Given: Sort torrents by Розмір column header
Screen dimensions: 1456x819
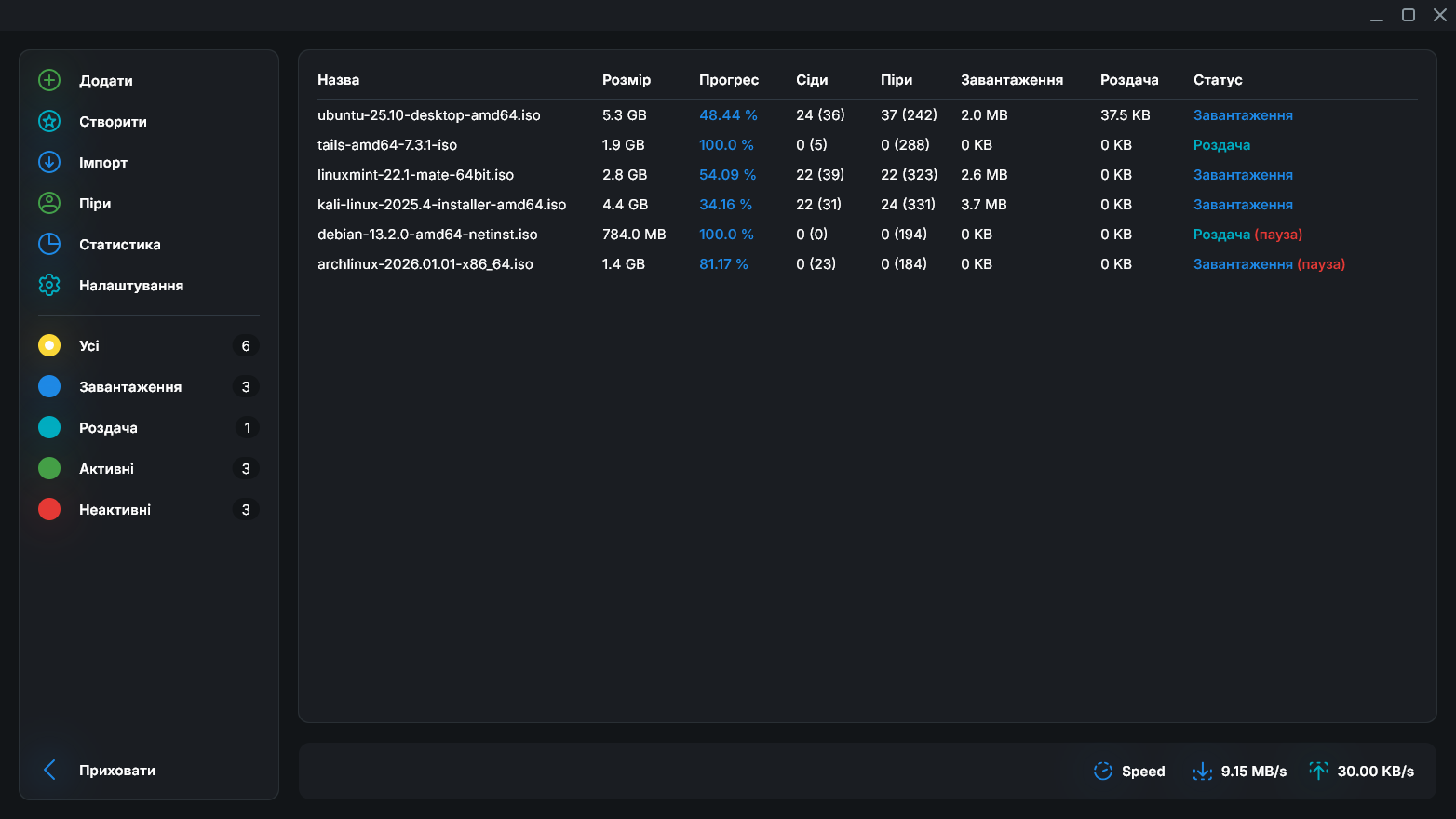Looking at the screenshot, I should 627,80.
